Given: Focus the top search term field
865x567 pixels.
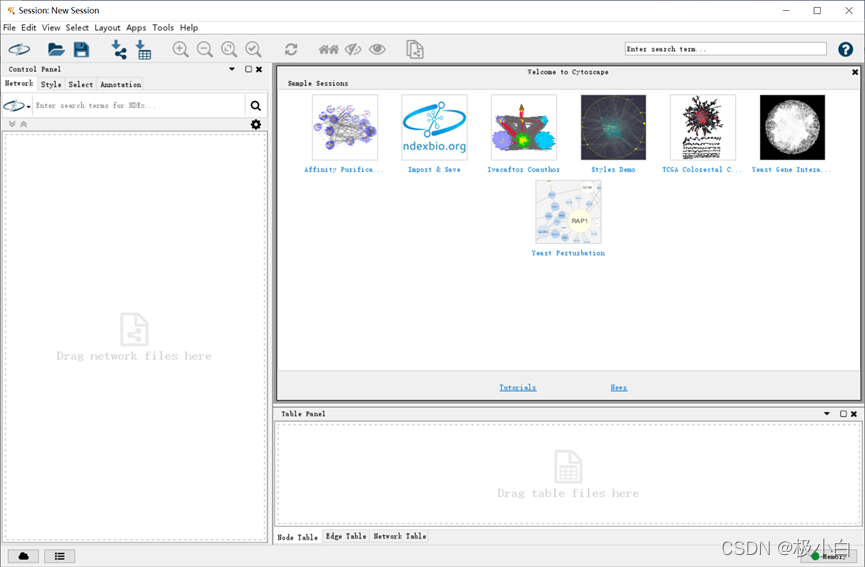Looking at the screenshot, I should pos(725,49).
